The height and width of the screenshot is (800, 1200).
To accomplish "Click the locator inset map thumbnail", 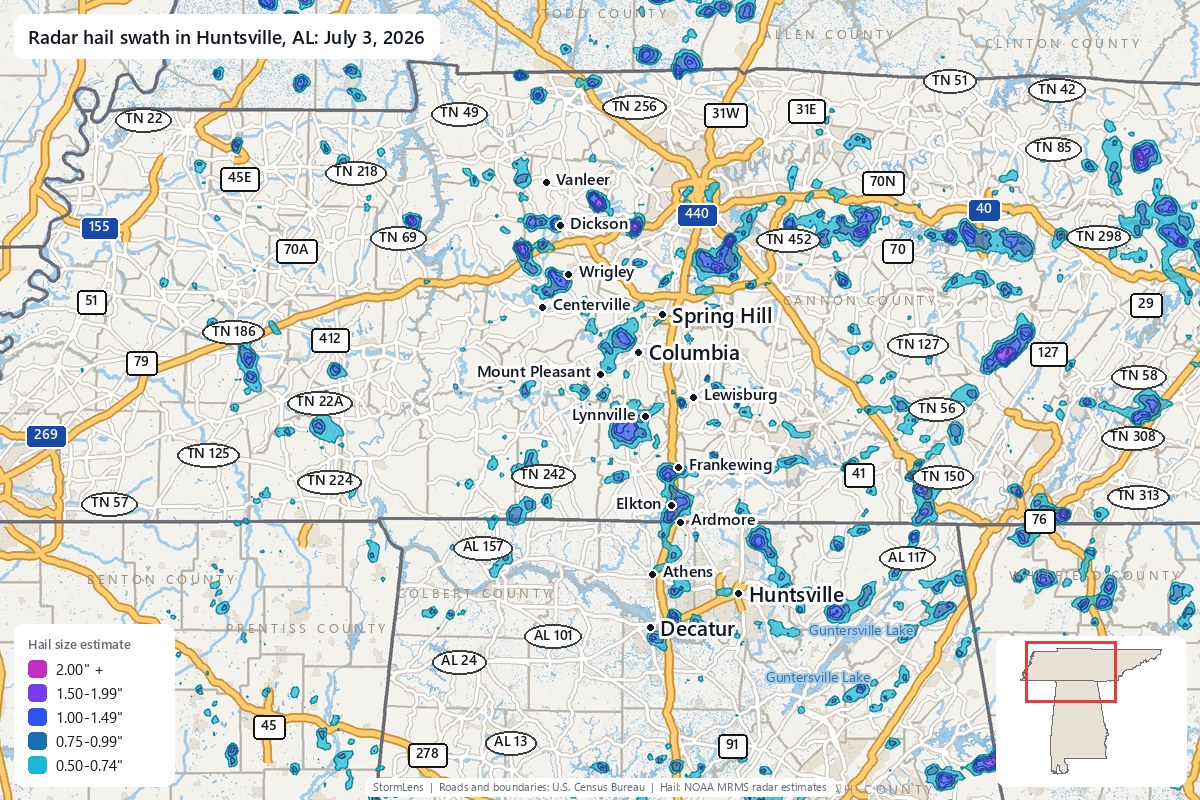I will point(1092,711).
